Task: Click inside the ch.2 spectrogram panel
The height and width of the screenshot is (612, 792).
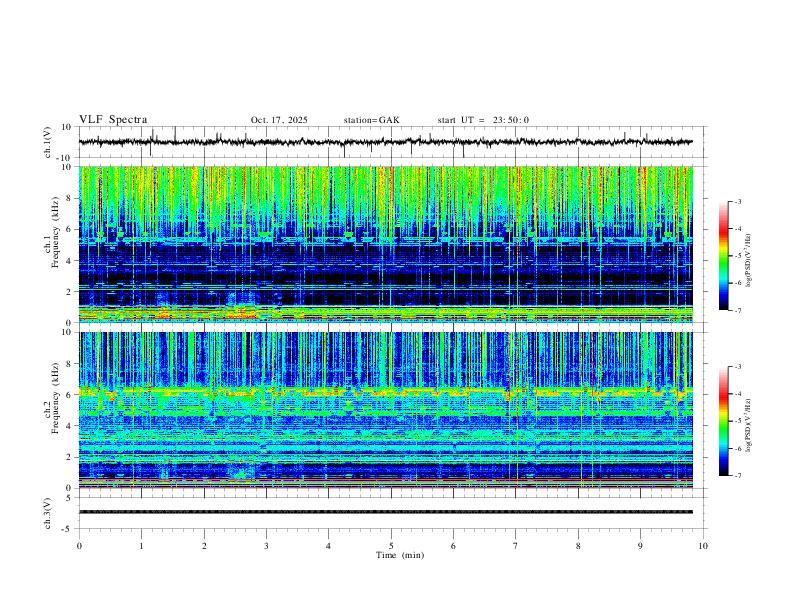Action: pyautogui.click(x=385, y=410)
